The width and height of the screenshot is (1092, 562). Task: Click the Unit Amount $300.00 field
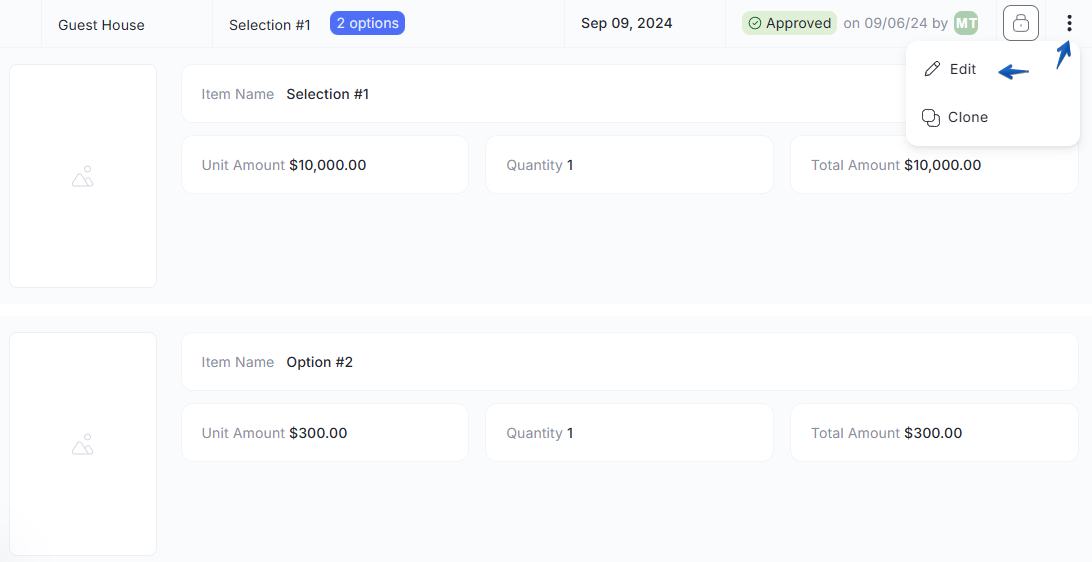pos(325,433)
